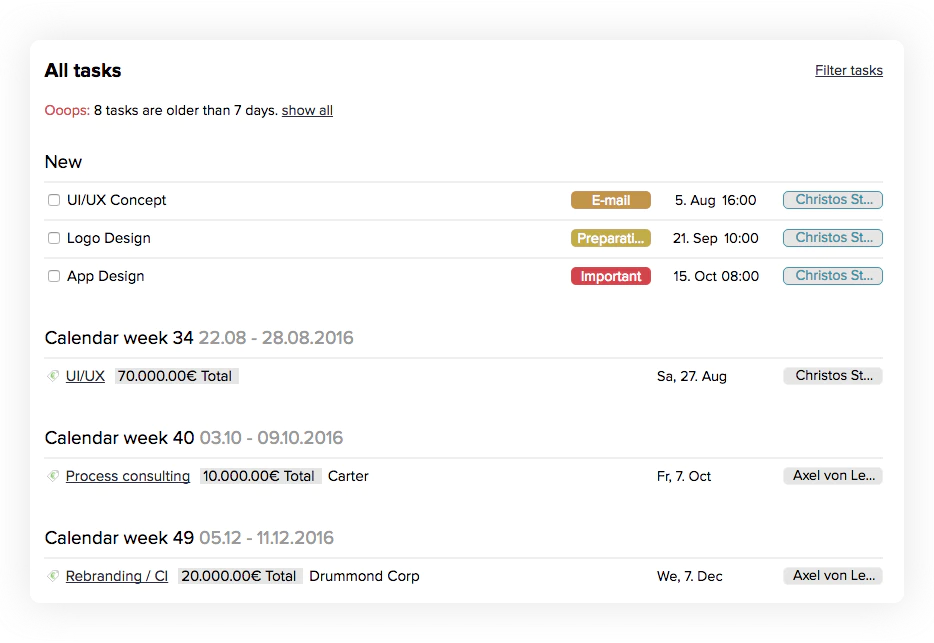Click the Calendar week 34 heading

point(199,338)
